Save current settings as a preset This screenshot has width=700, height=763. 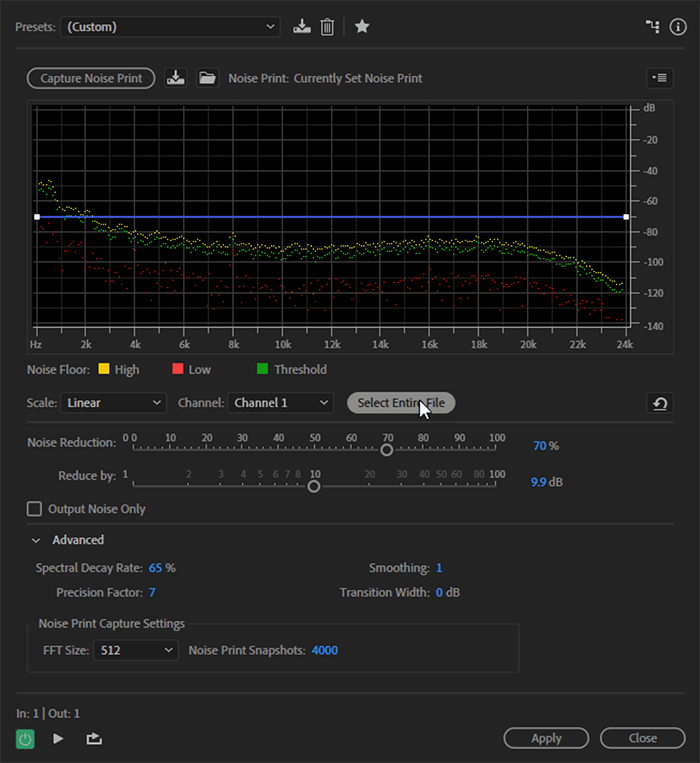302,27
